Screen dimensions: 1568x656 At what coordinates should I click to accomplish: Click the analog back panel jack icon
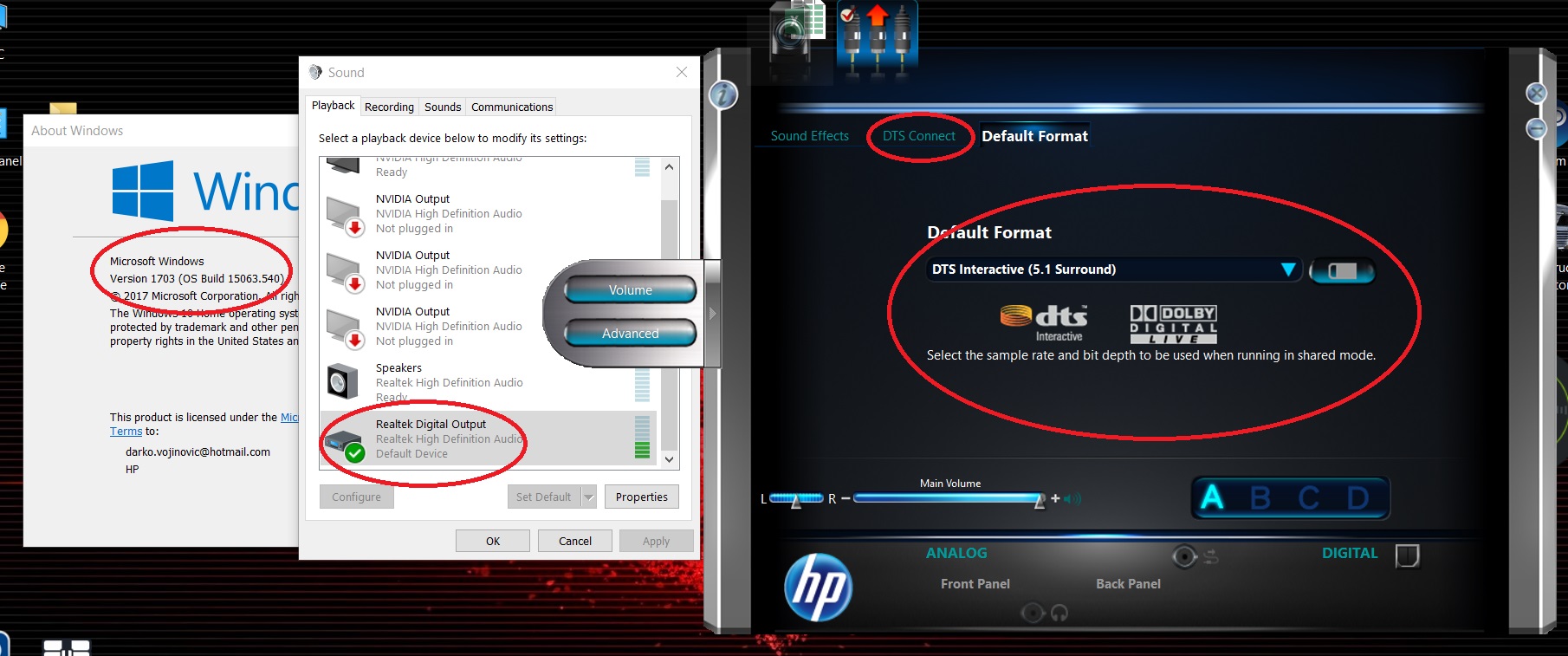click(x=1184, y=556)
